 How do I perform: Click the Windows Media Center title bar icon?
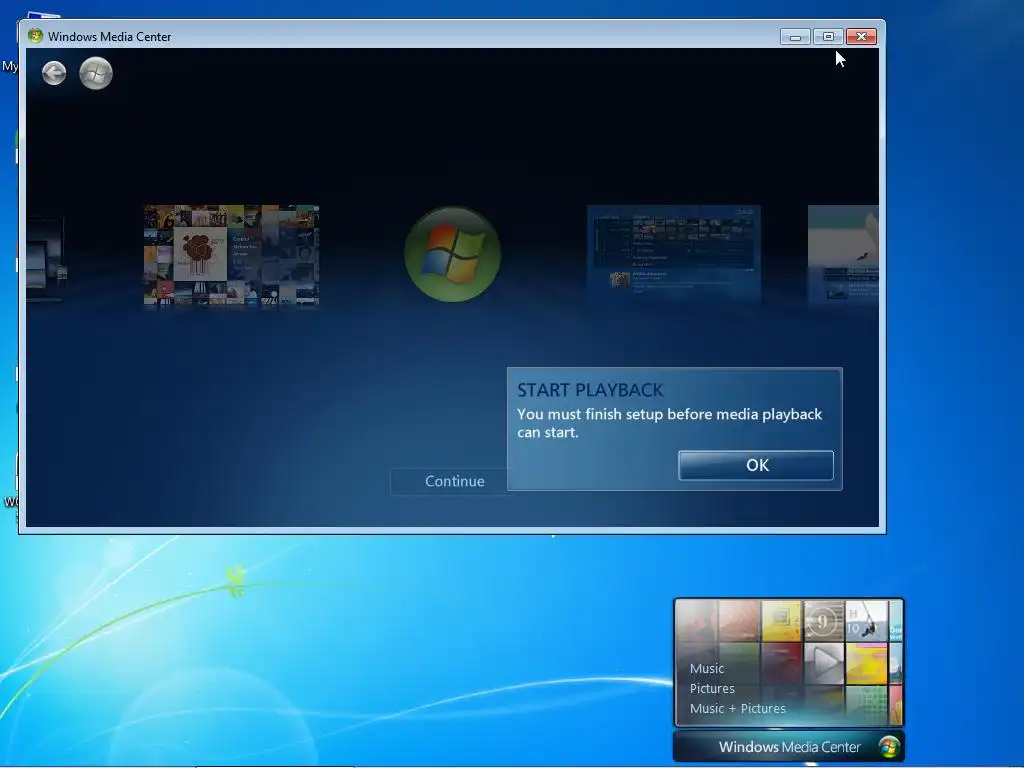pyautogui.click(x=35, y=36)
